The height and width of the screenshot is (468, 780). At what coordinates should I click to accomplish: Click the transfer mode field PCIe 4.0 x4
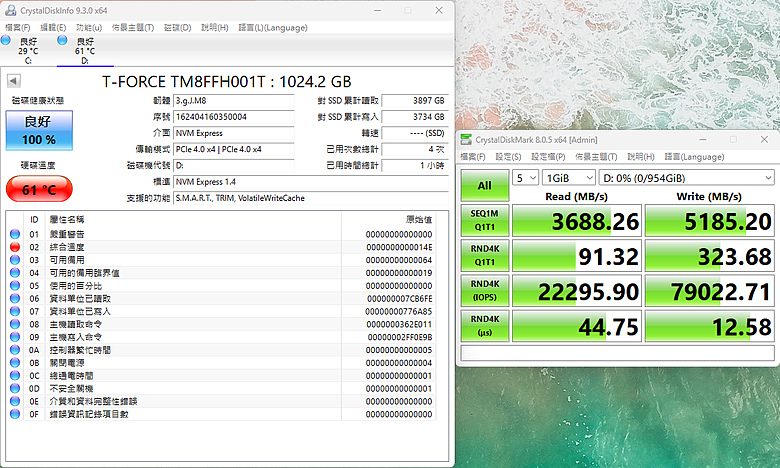point(233,149)
